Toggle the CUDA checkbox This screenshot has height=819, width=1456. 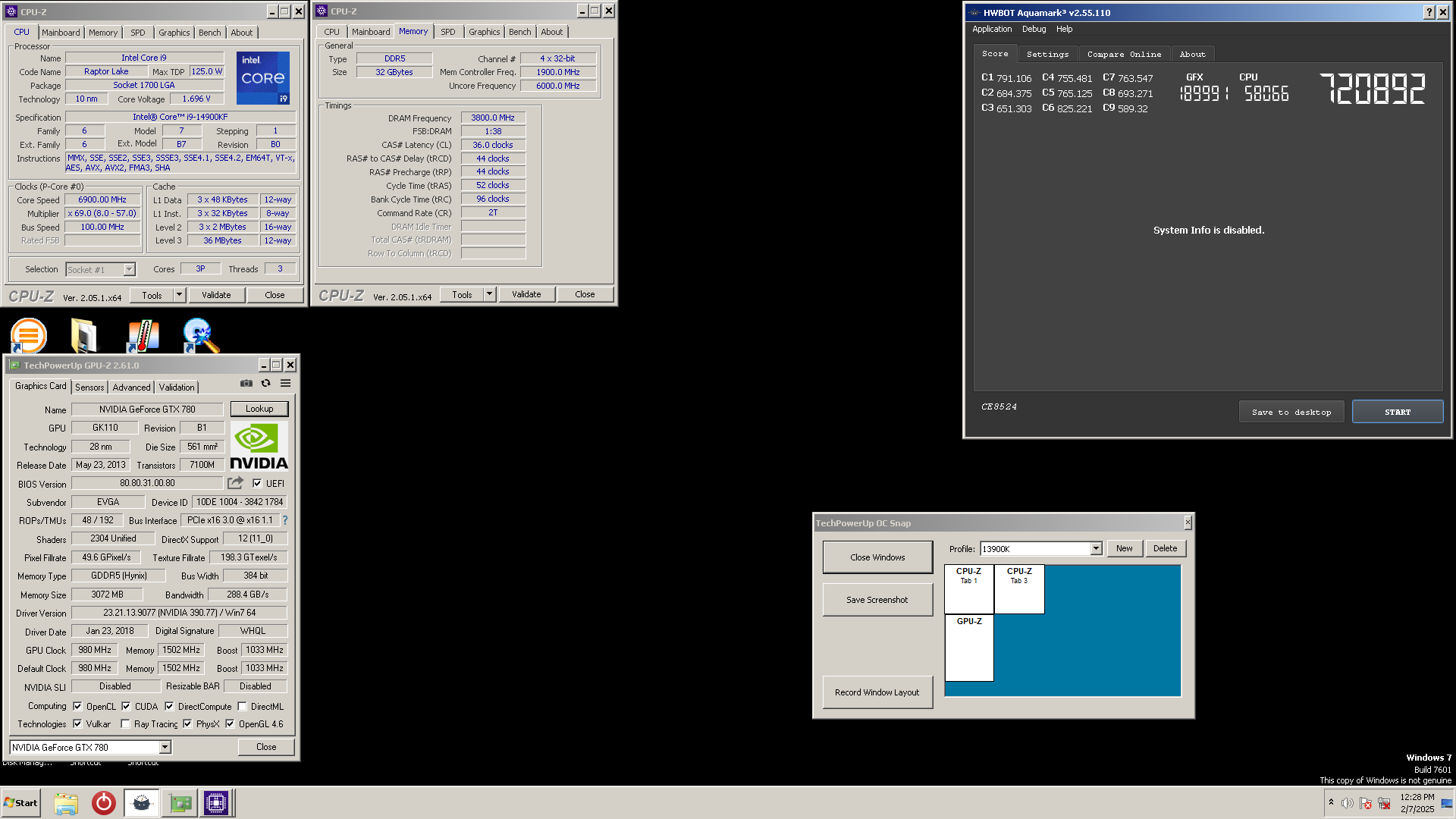coord(126,706)
